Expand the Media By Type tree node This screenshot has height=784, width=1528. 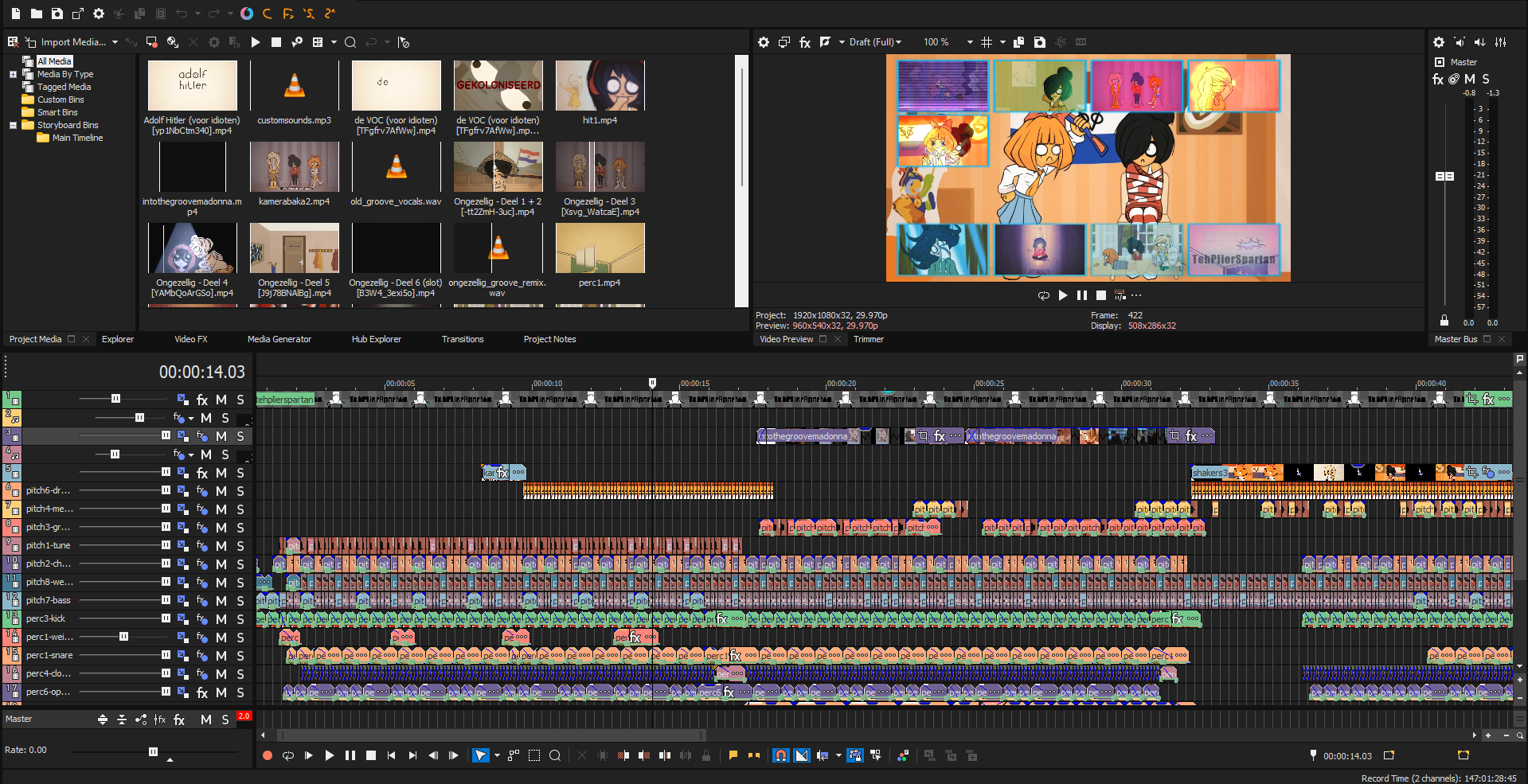(x=13, y=74)
